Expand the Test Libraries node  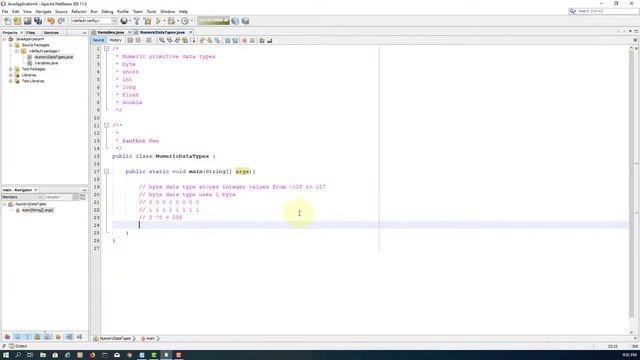tap(11, 81)
